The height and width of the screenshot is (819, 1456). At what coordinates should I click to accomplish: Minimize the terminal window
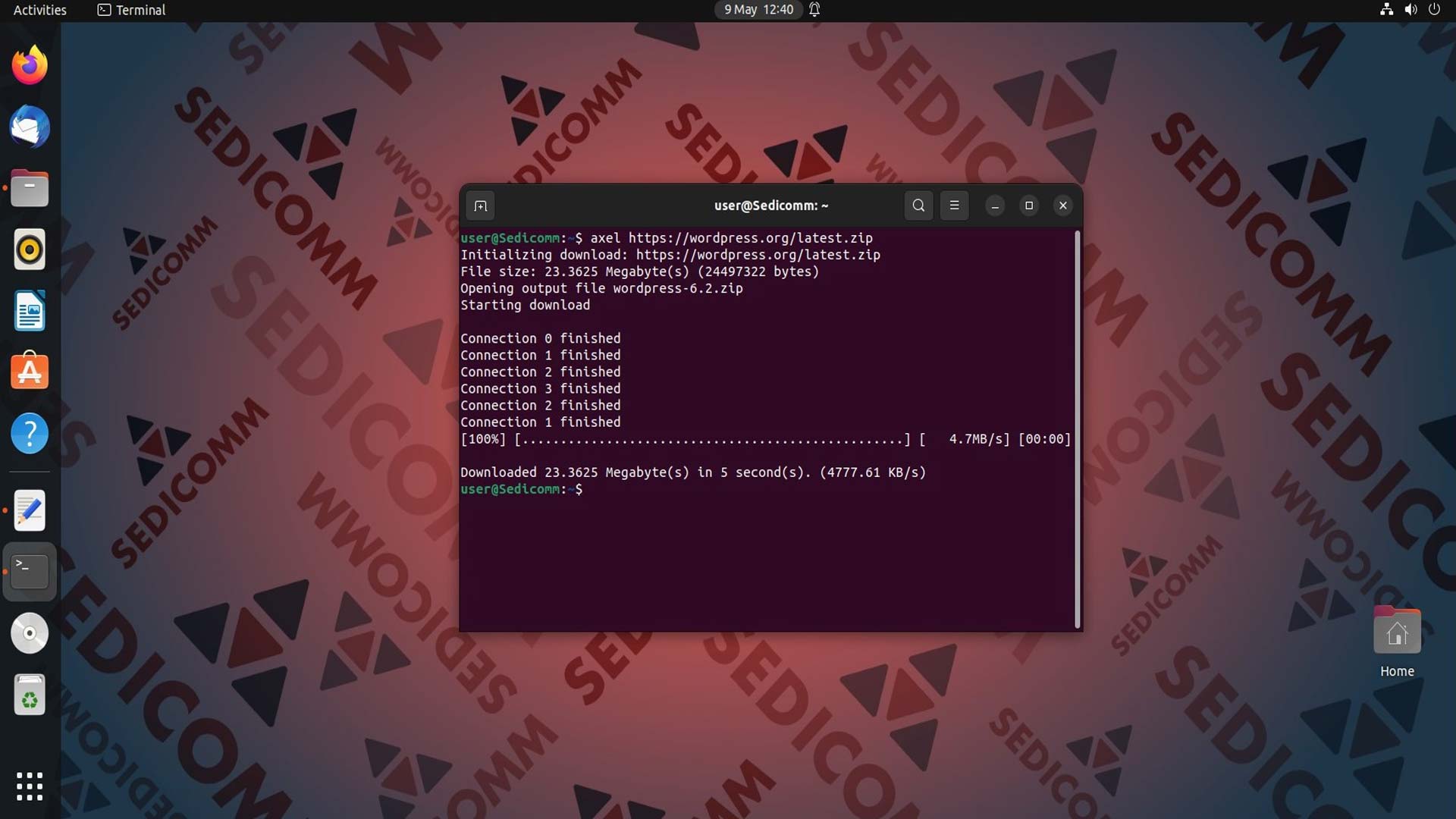995,206
